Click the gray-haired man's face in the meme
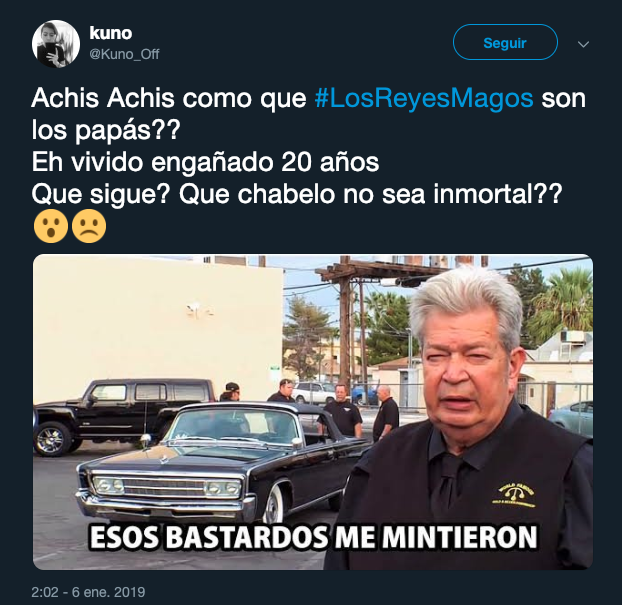The height and width of the screenshot is (605, 622). pos(468,365)
